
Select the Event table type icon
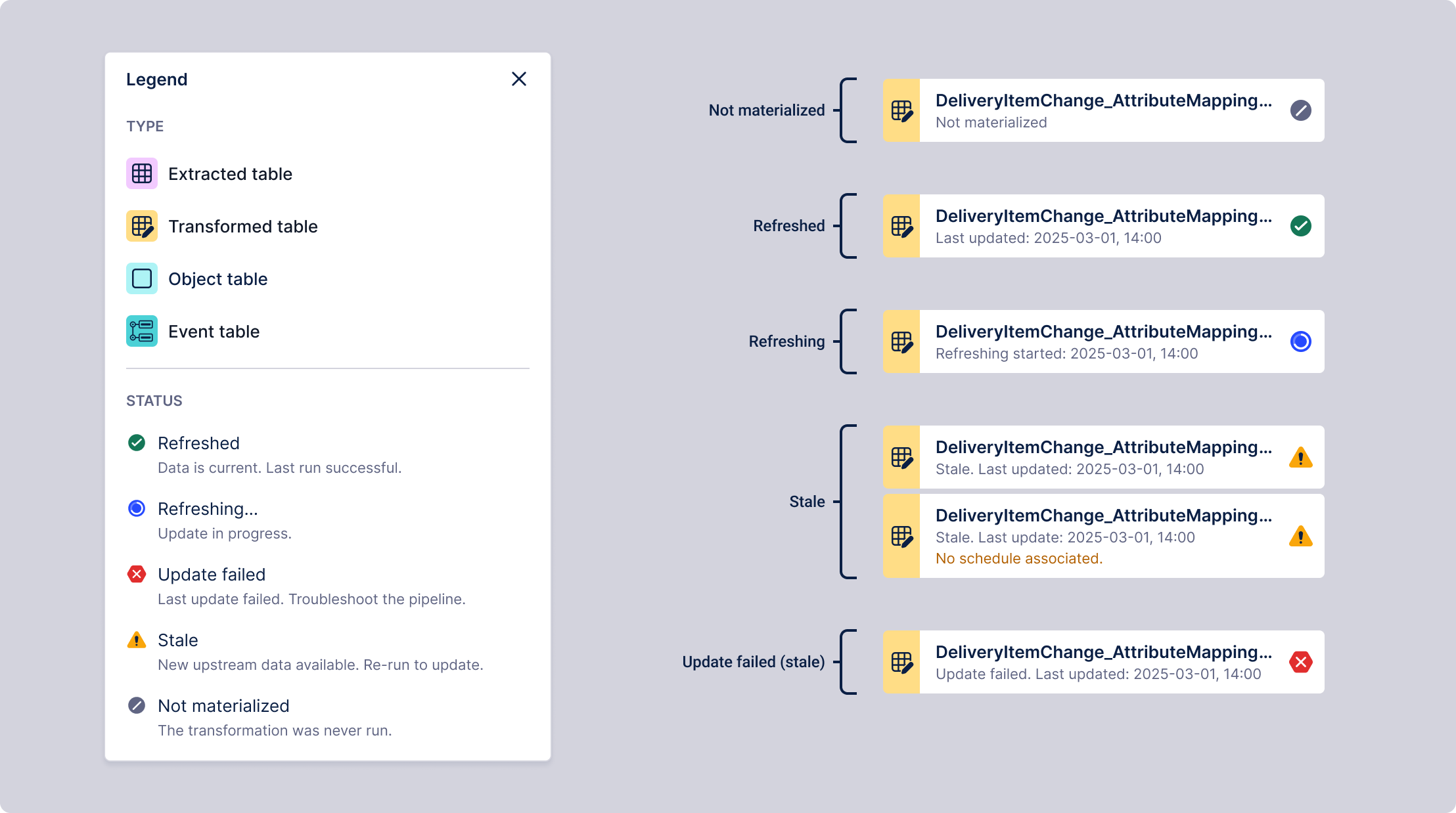(x=141, y=331)
